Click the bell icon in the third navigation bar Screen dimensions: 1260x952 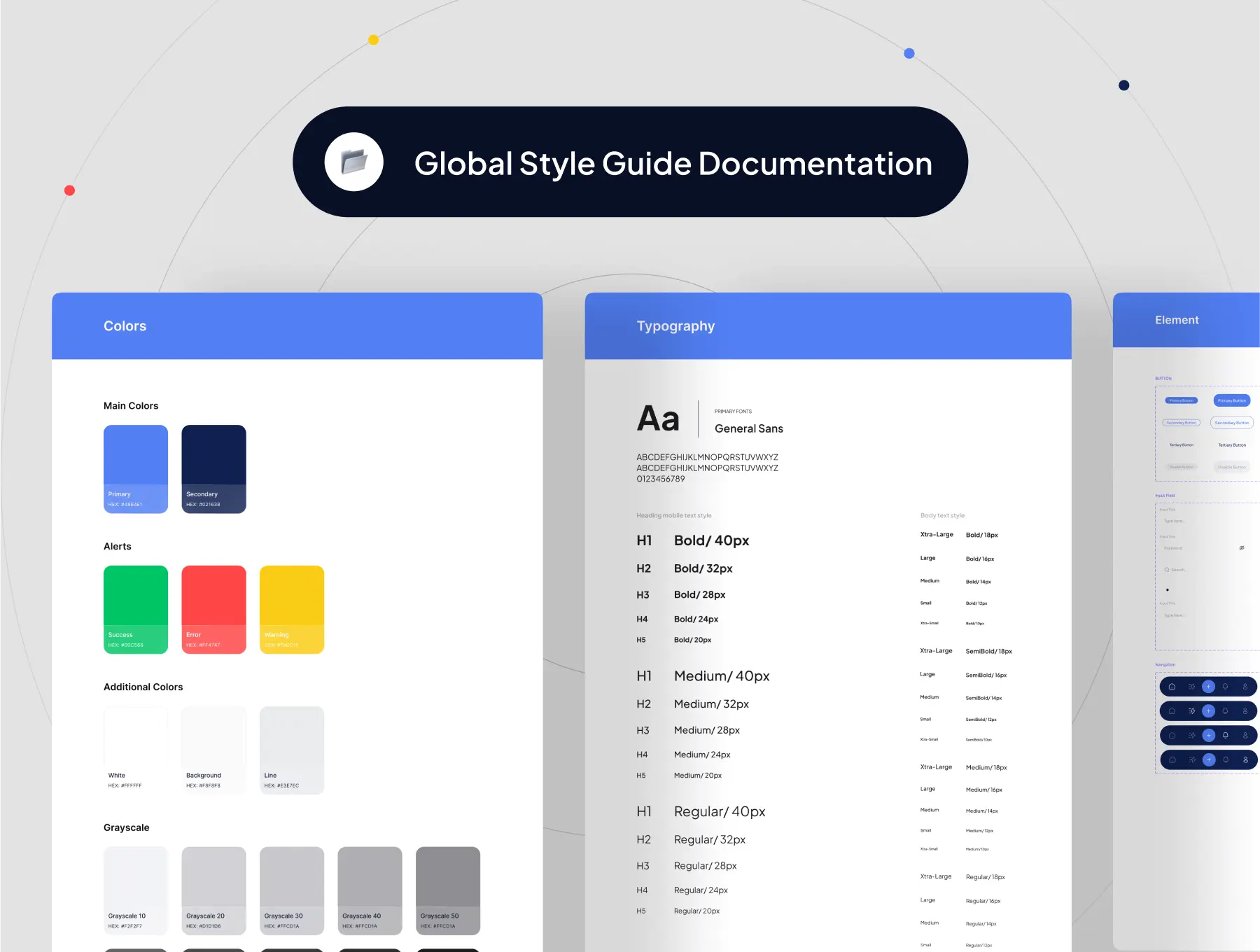pyautogui.click(x=1226, y=736)
